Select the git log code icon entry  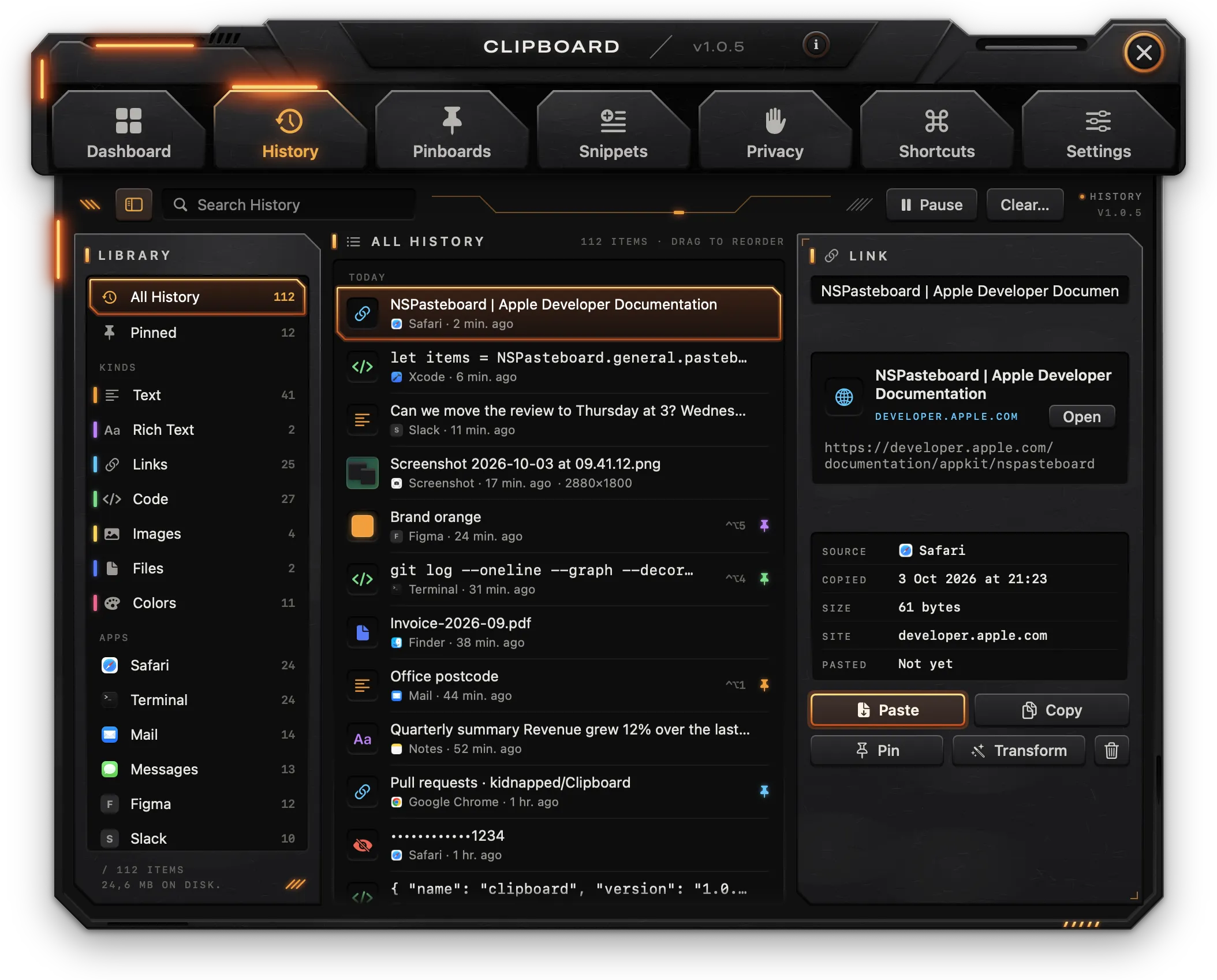(x=363, y=579)
